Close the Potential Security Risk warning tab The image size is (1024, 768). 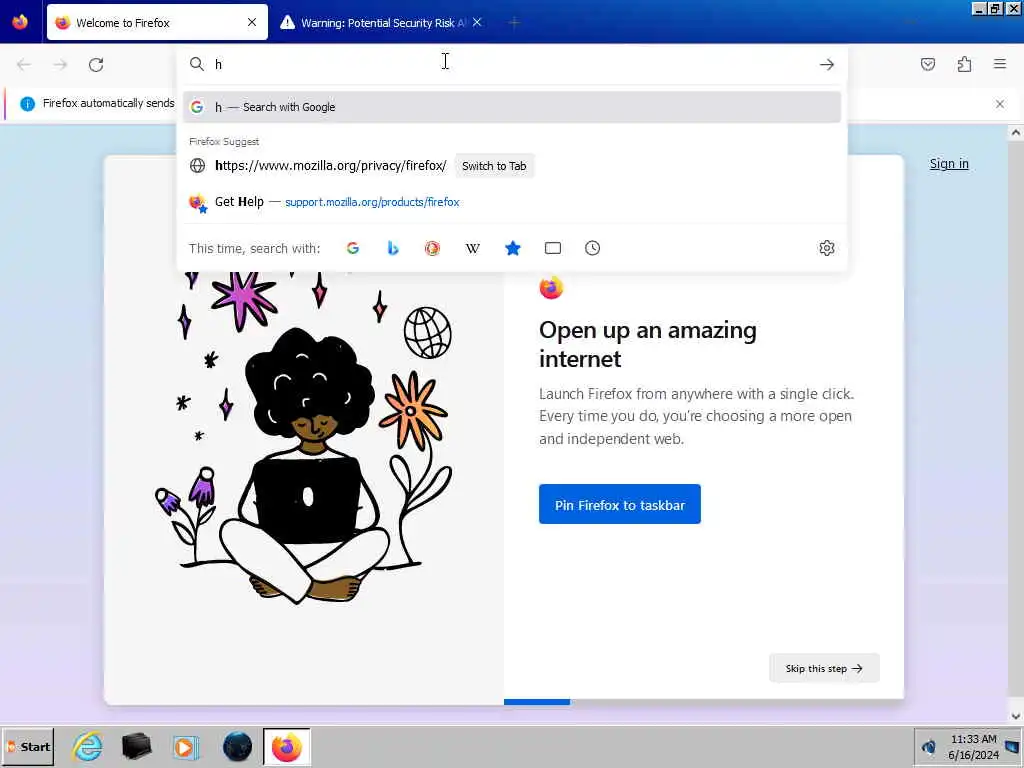click(x=477, y=22)
